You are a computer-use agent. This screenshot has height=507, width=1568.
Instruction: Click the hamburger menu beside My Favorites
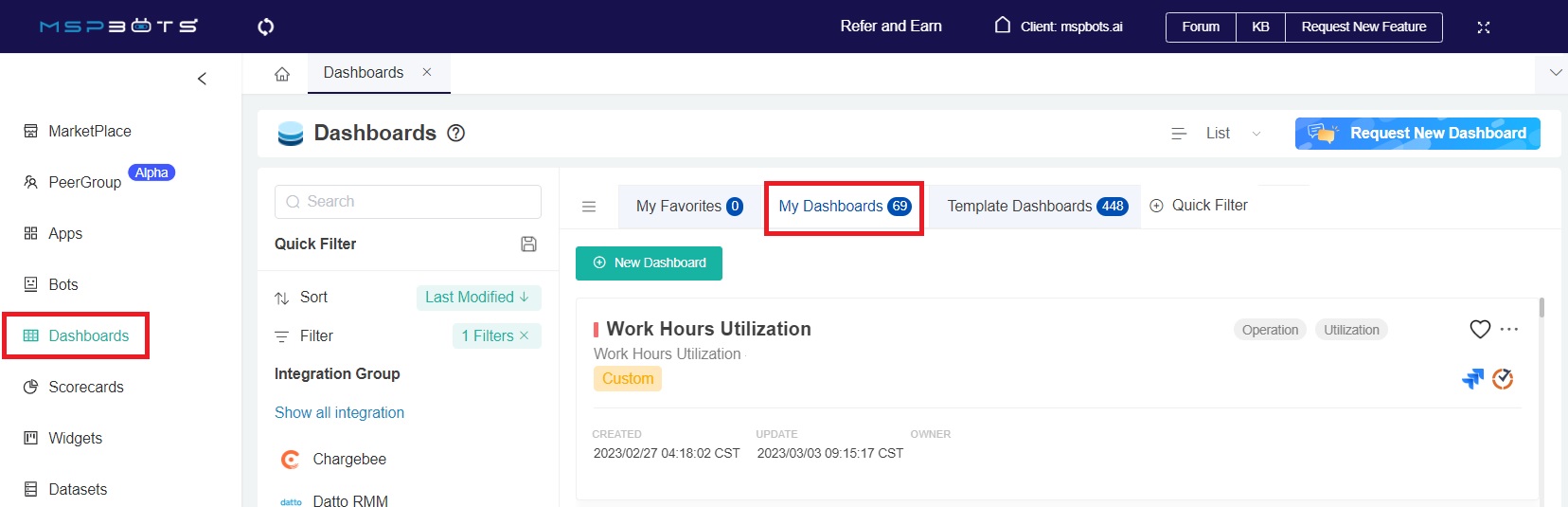[589, 207]
